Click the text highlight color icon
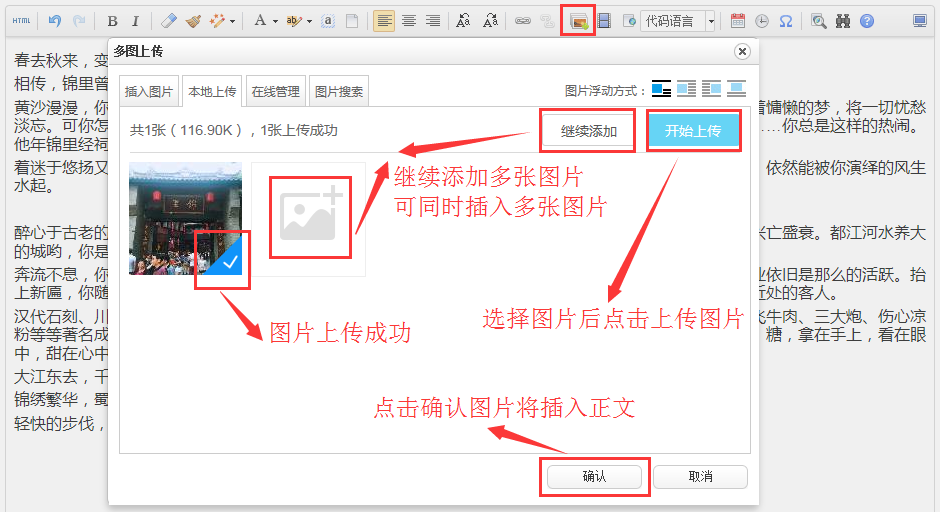 (294, 21)
